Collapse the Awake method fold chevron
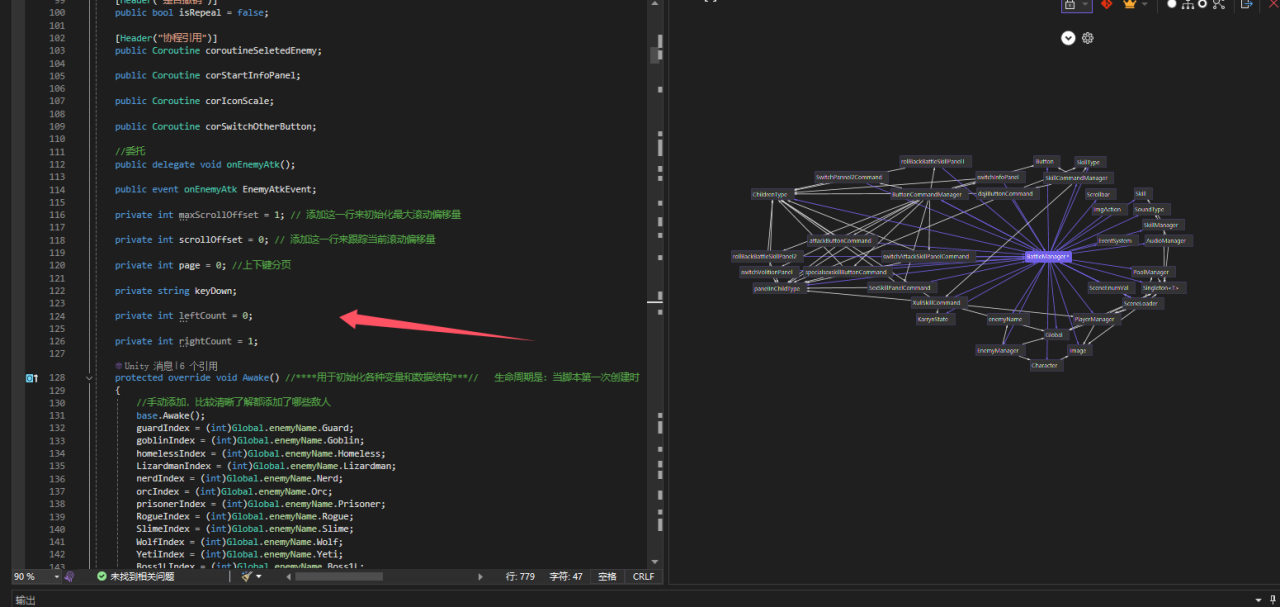Screen dimensions: 1280x607 90,378
